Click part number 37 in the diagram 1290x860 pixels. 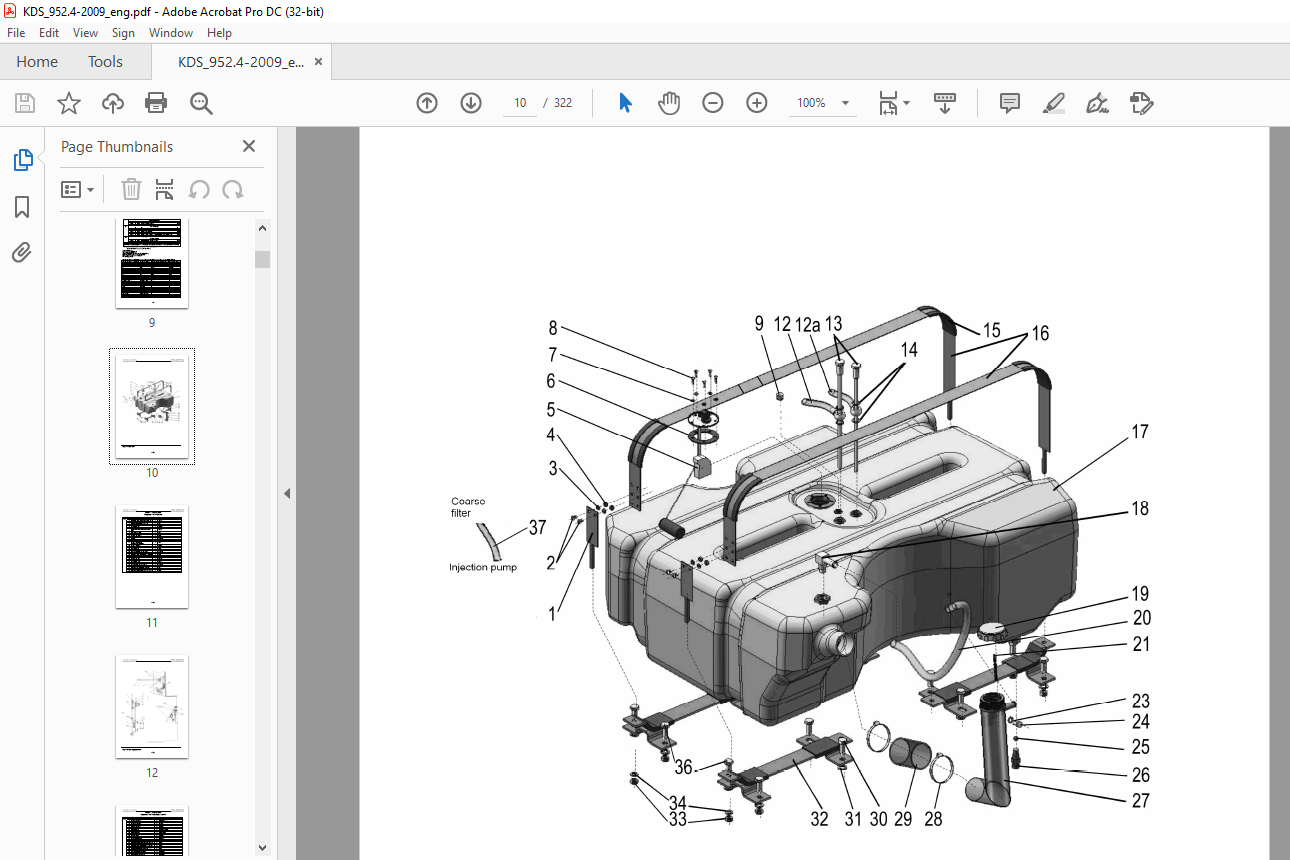[x=537, y=527]
